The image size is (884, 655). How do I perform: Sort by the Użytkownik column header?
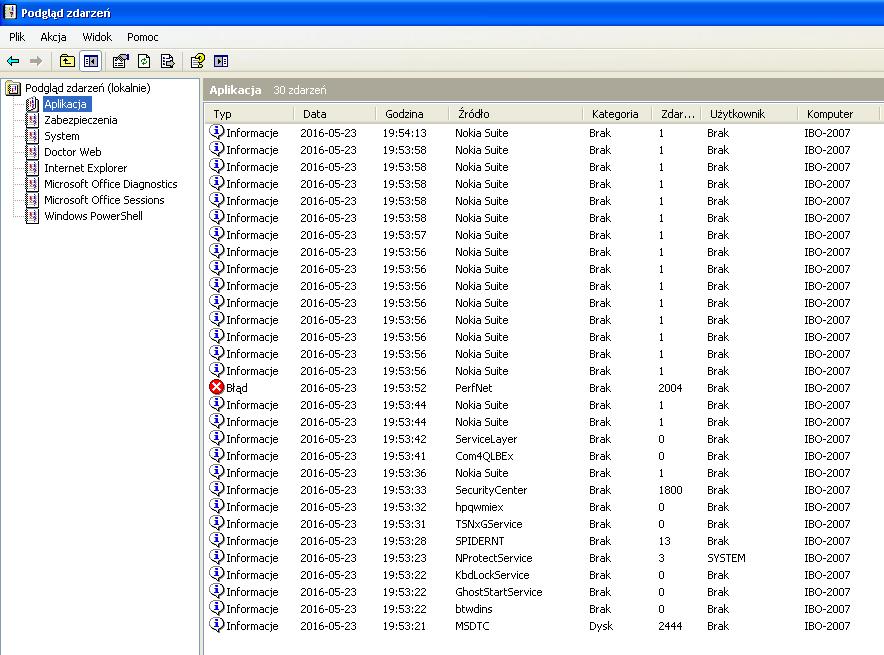coord(749,114)
